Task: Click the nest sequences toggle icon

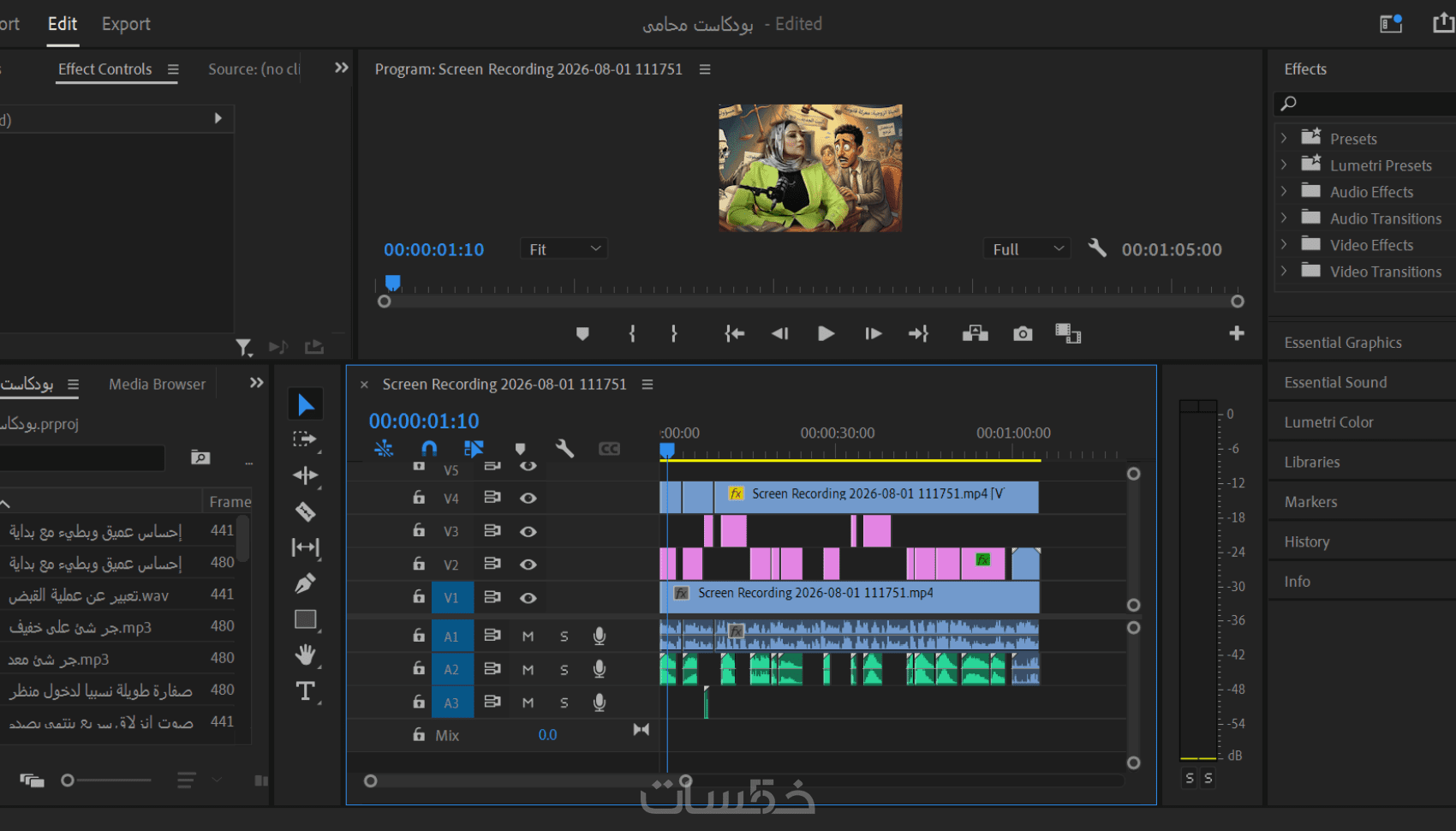Action: (384, 448)
